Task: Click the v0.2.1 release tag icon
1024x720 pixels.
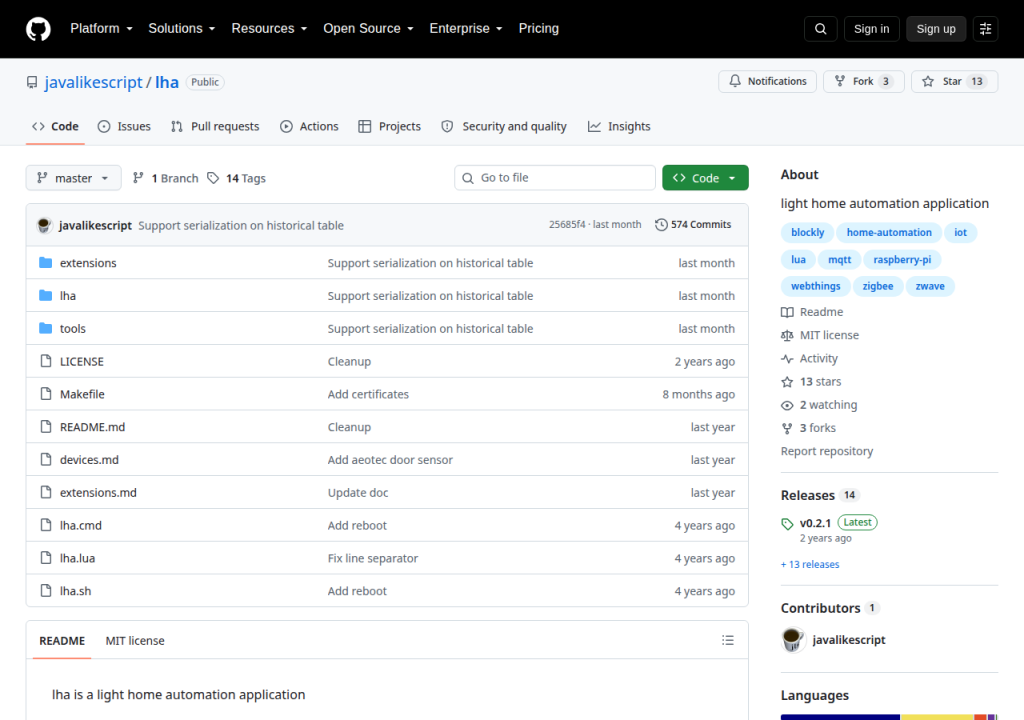Action: (787, 523)
